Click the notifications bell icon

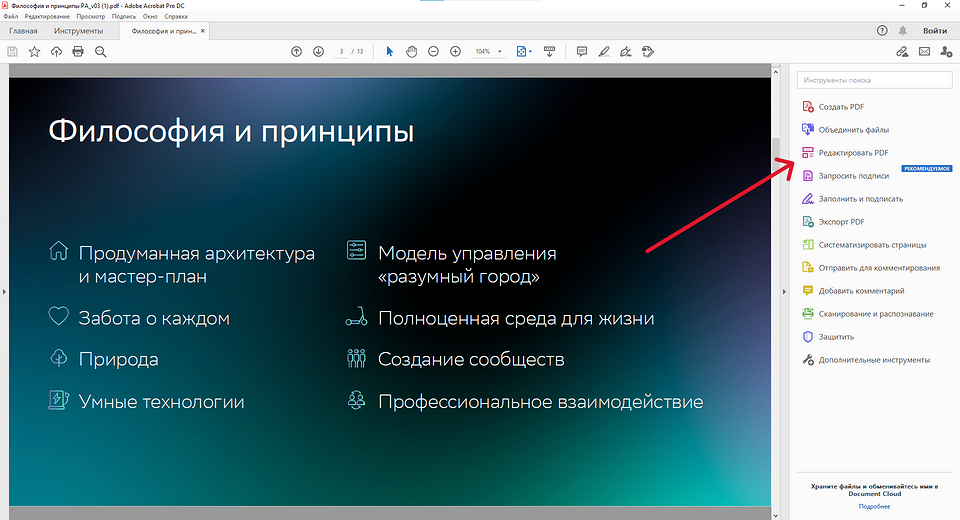click(904, 31)
